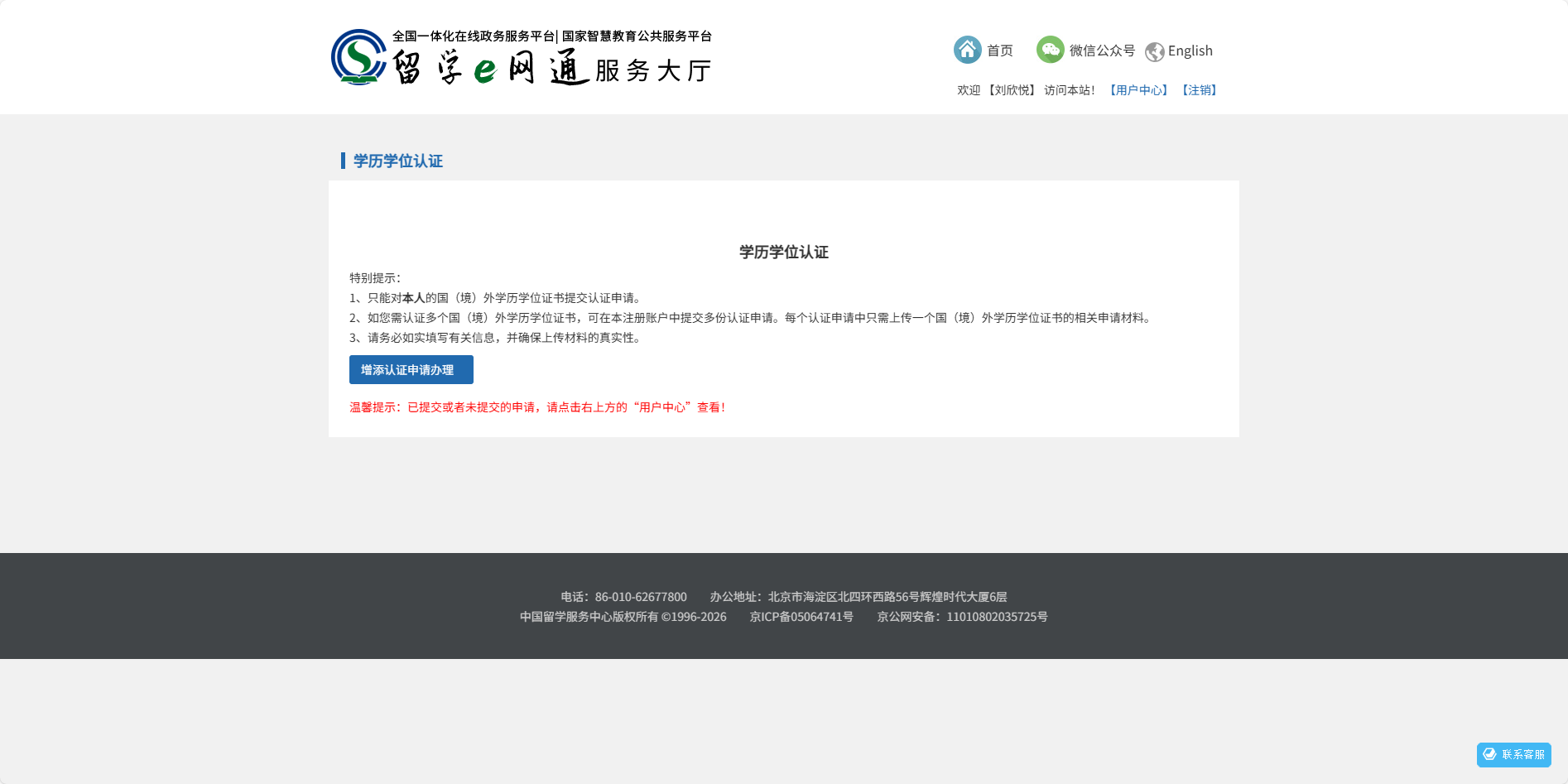The height and width of the screenshot is (784, 1568).
Task: Click the 【注销】 logout link
Action: coord(1199,89)
